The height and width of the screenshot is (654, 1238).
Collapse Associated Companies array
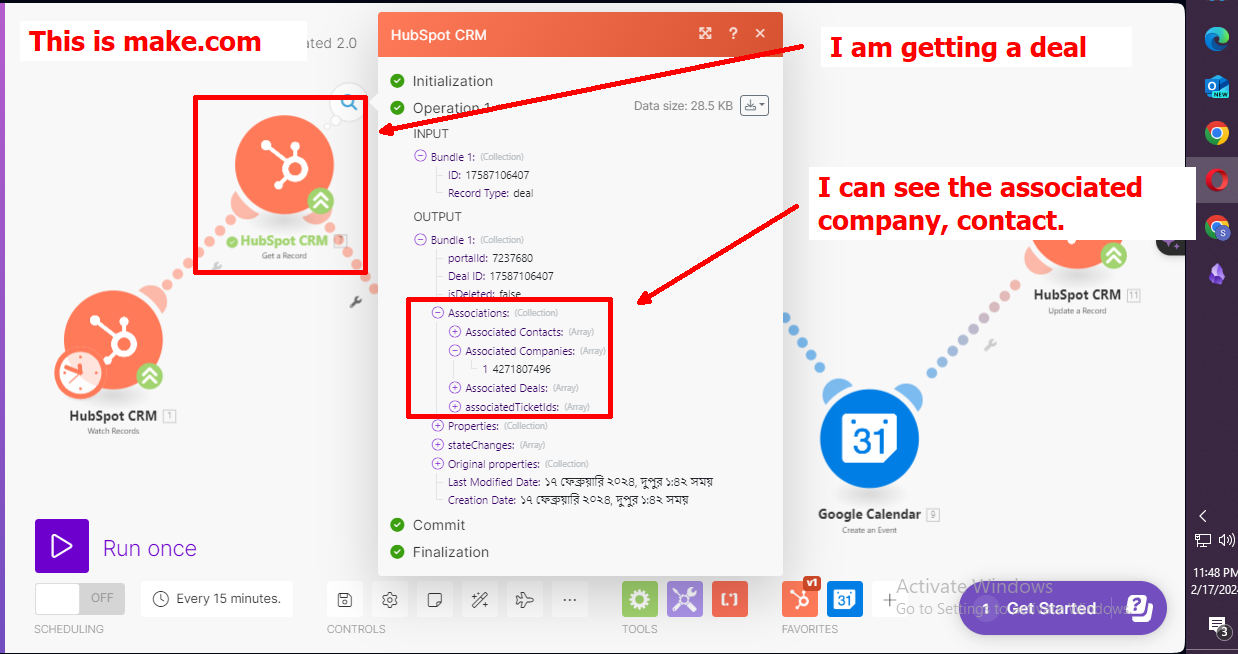455,351
